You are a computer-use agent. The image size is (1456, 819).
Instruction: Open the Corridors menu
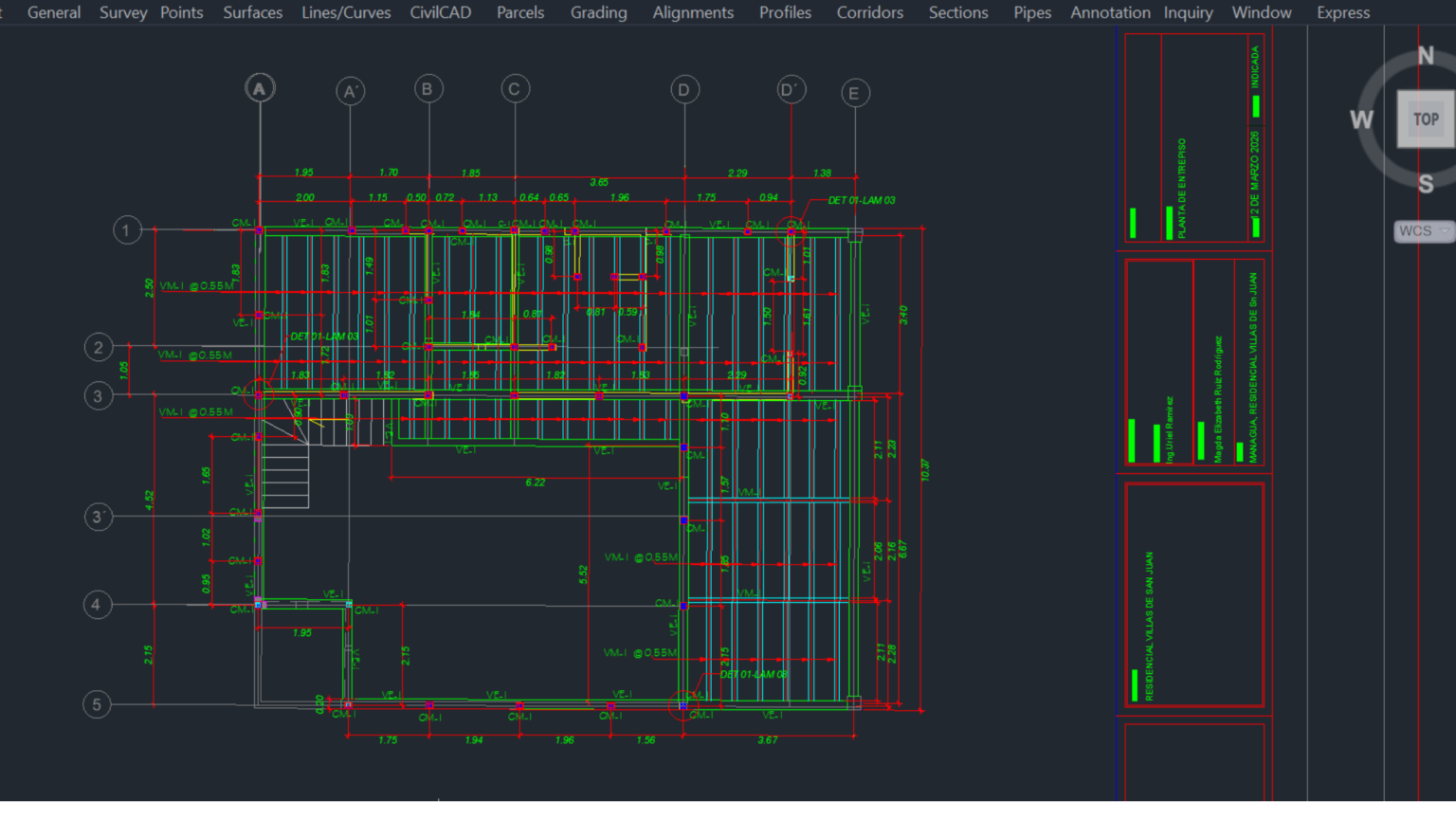pos(870,12)
